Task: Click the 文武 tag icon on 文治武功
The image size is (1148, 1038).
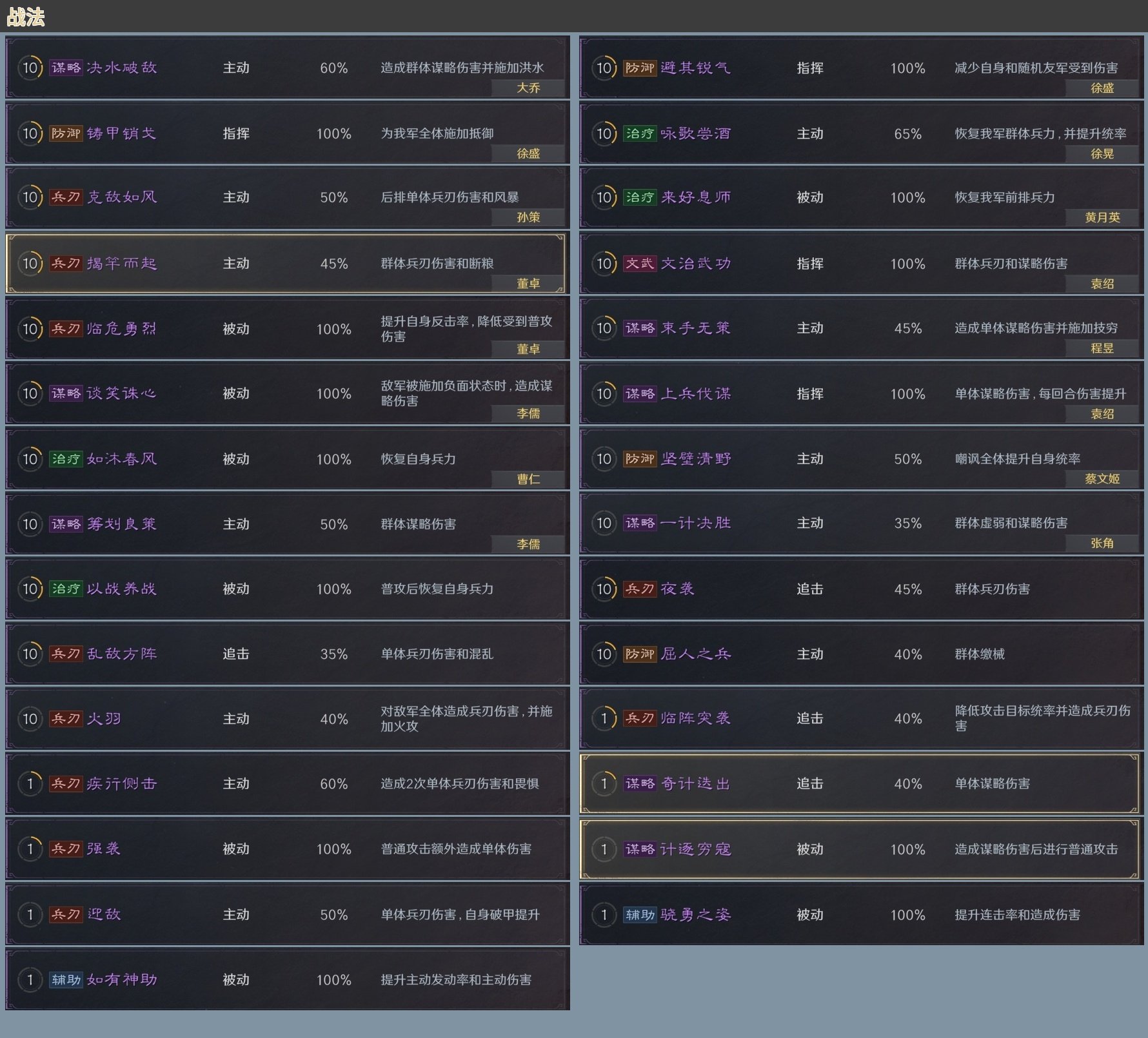Action: [639, 264]
